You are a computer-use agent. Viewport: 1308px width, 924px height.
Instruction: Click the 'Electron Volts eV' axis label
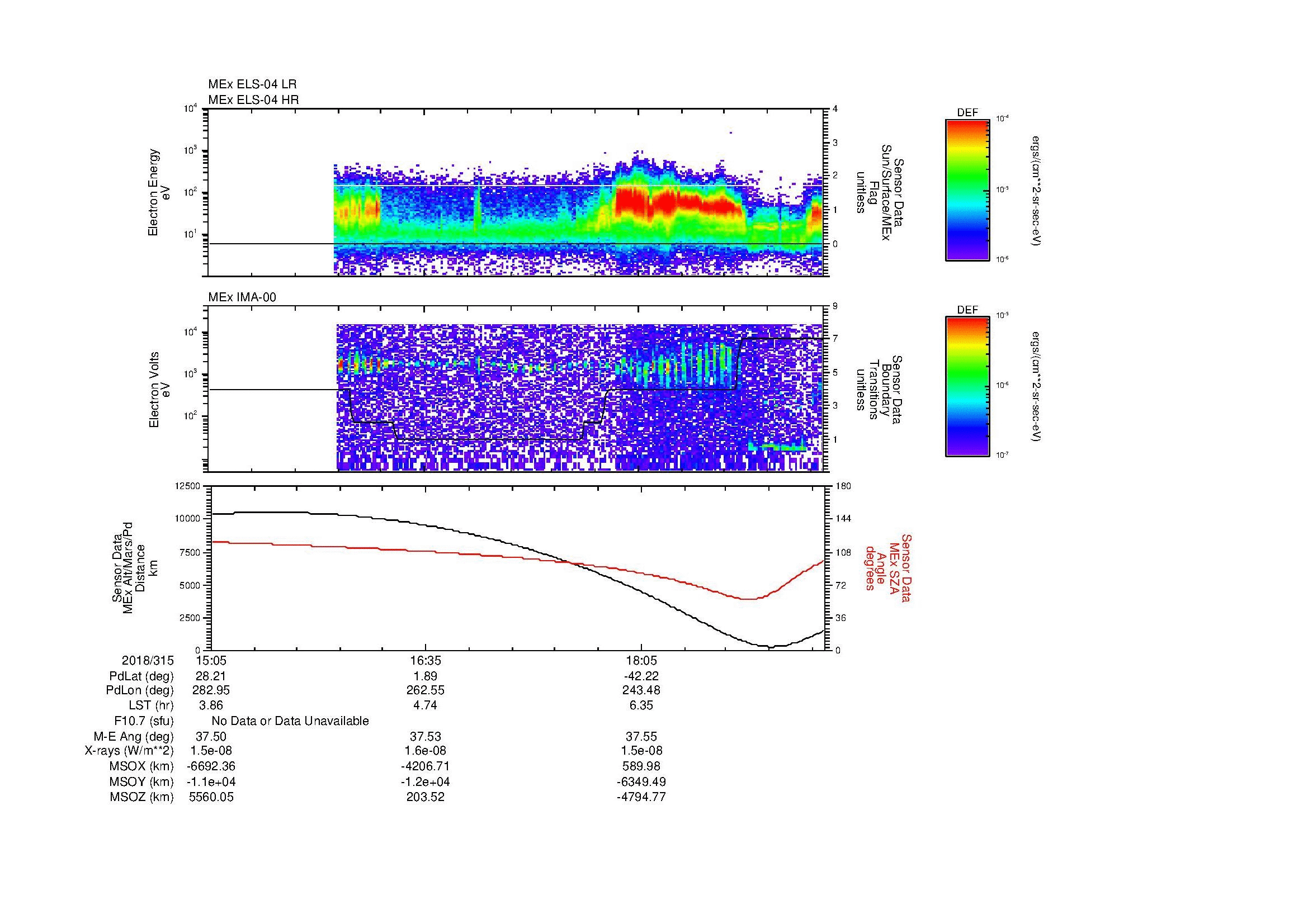[x=159, y=390]
